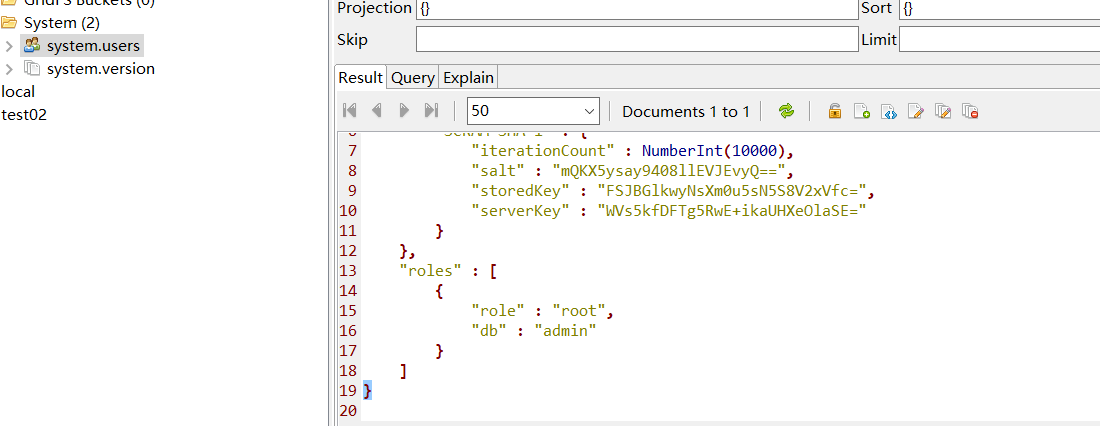
Task: Go to the next page of results
Action: [404, 110]
